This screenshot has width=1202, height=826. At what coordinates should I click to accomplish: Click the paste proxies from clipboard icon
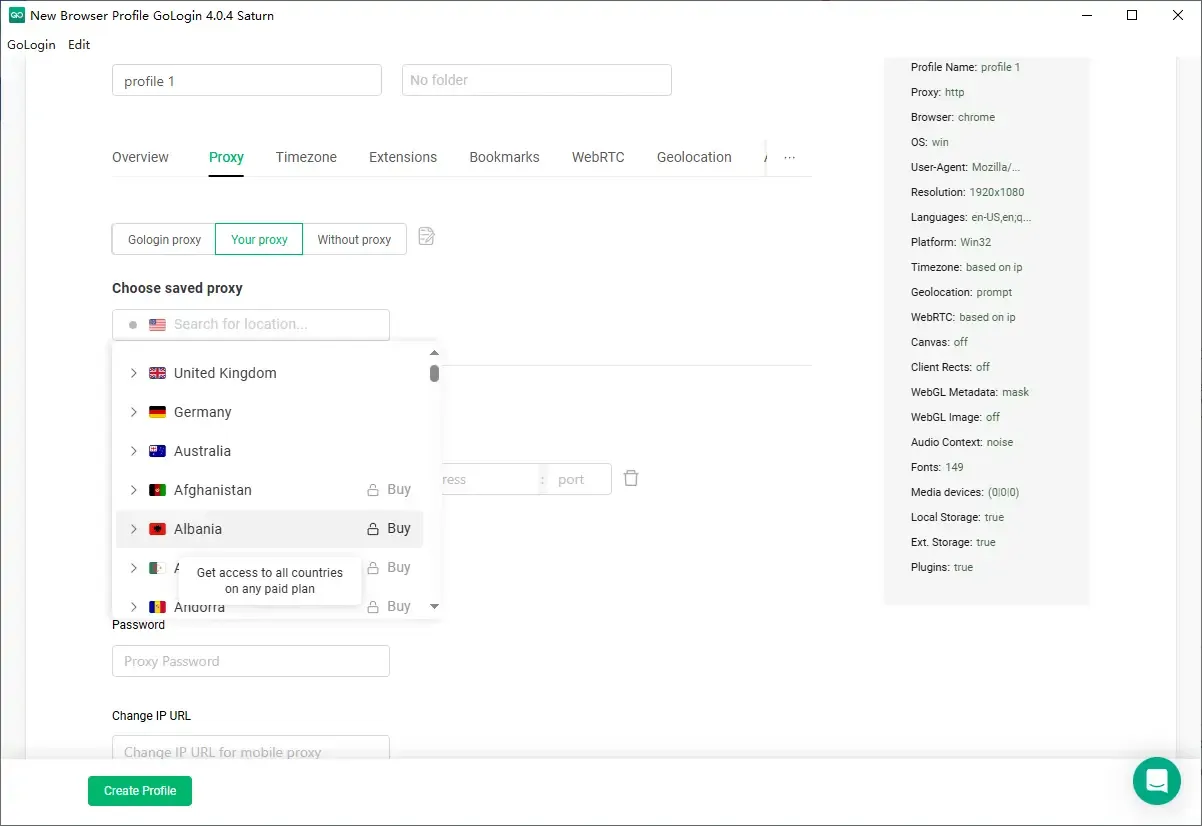[426, 235]
